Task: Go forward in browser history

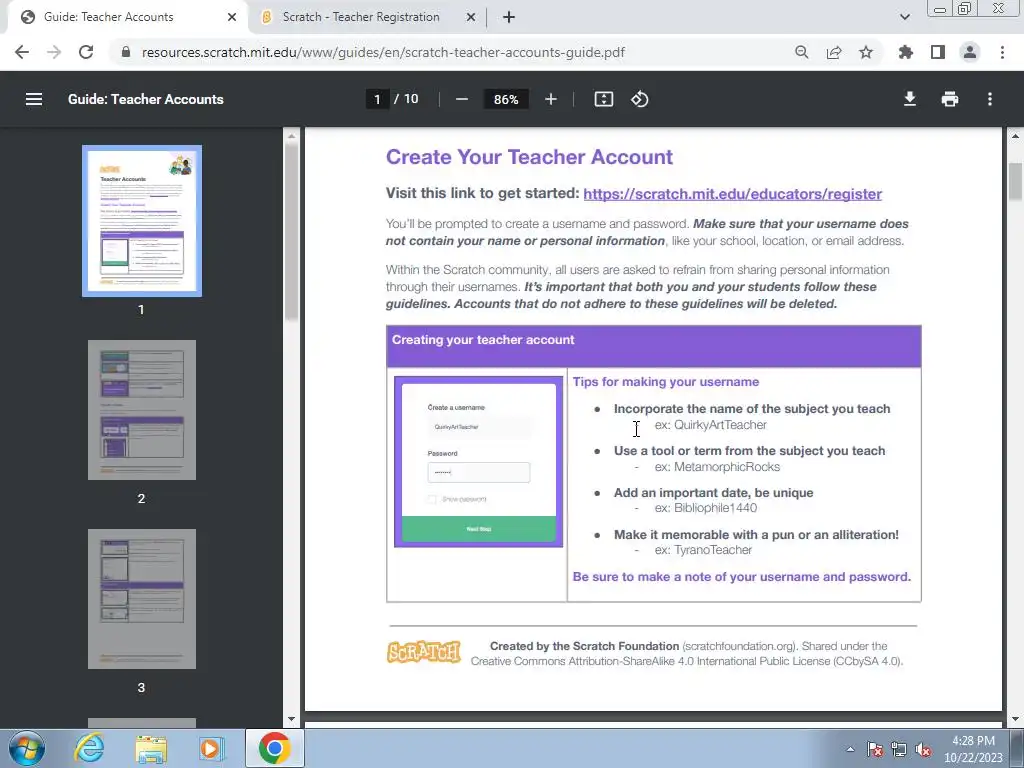Action: [54, 52]
